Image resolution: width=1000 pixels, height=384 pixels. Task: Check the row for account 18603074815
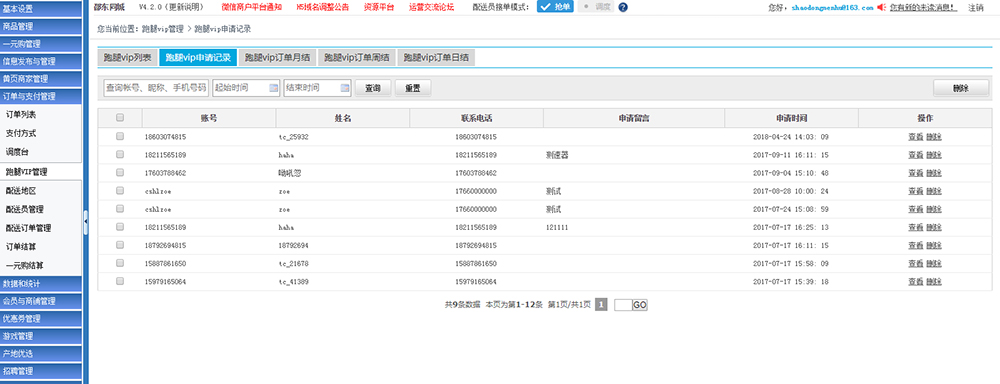120,137
